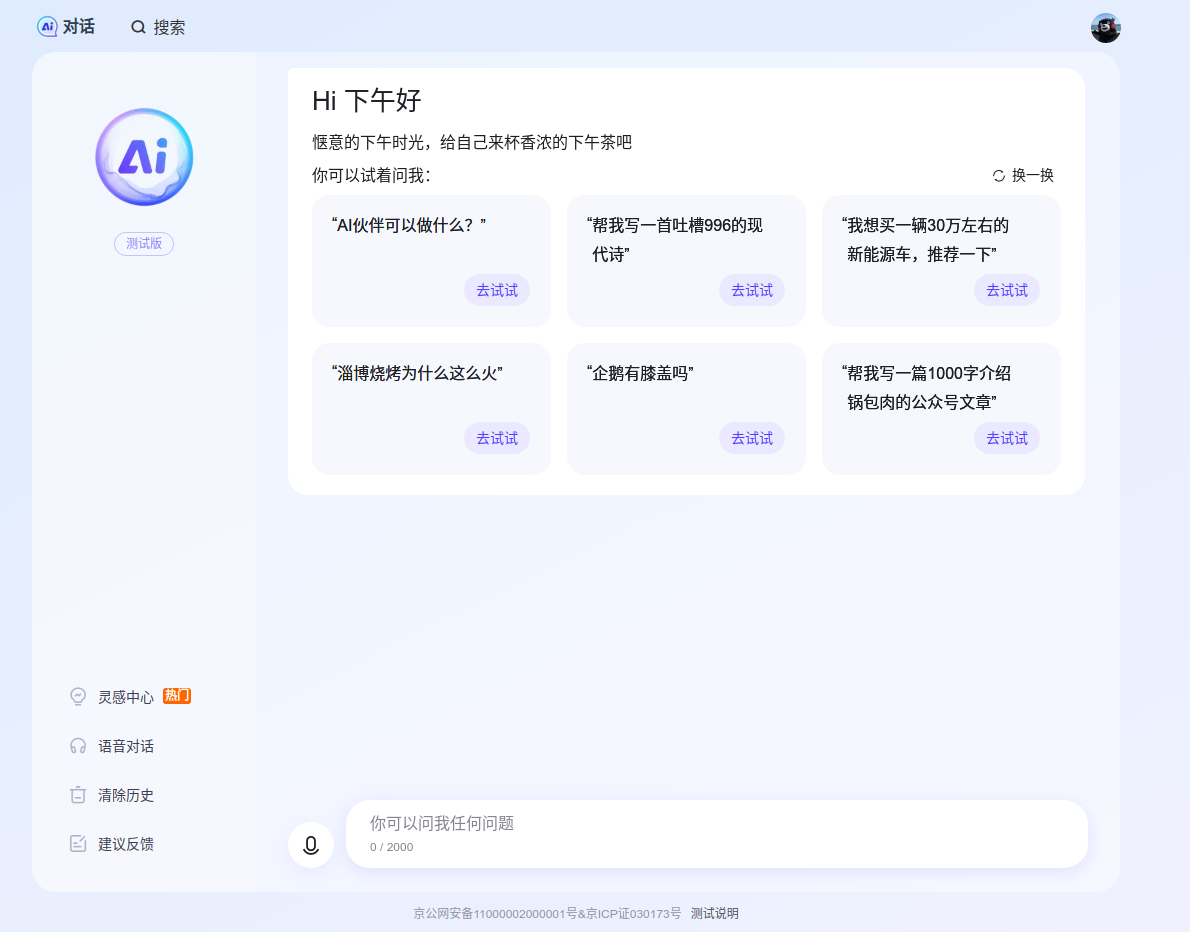The width and height of the screenshot is (1190, 932).
Task: Click the 京ICP证030173号 footer link
Action: pyautogui.click(x=632, y=913)
